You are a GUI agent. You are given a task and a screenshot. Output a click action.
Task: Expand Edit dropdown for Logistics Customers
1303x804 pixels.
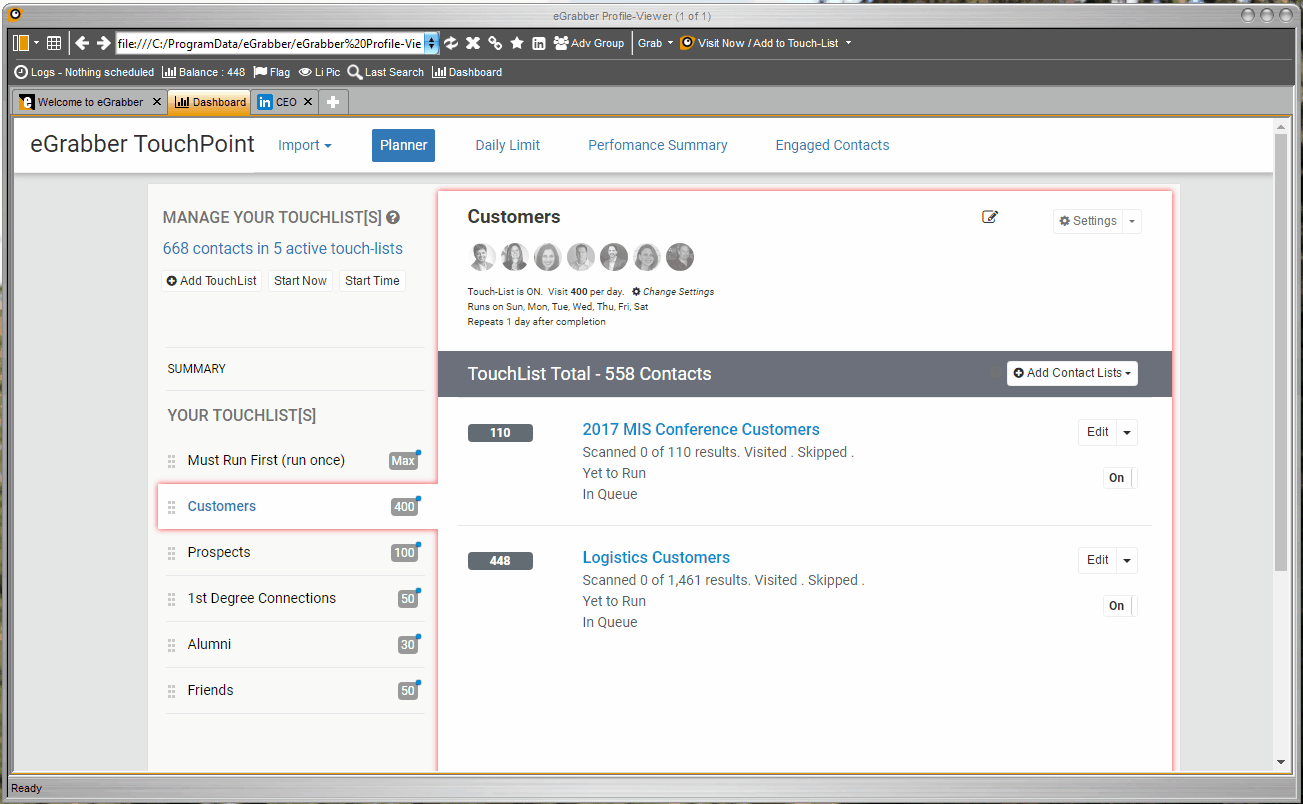tap(1127, 560)
